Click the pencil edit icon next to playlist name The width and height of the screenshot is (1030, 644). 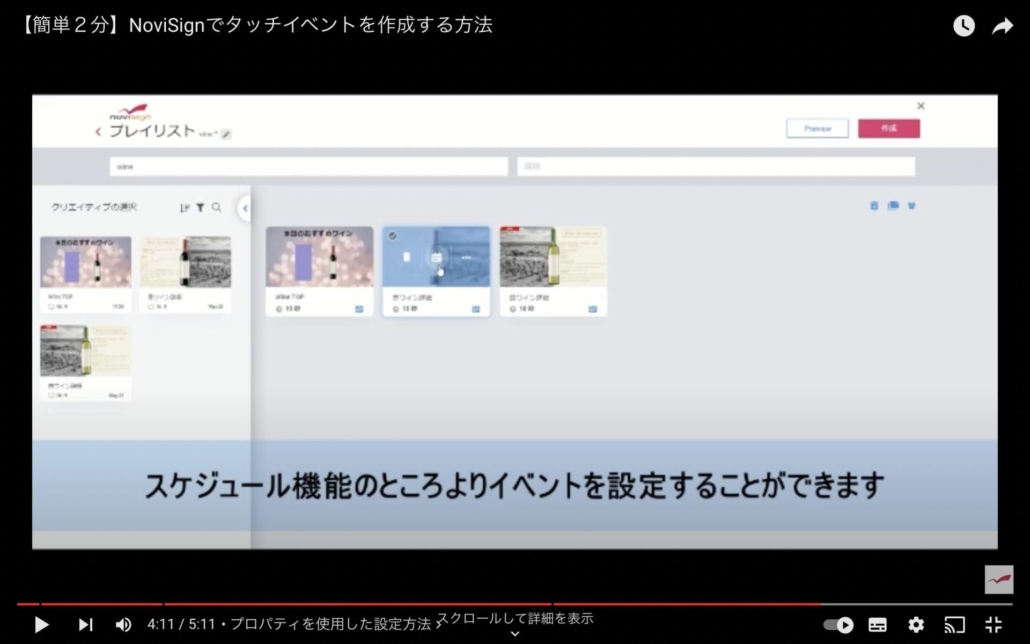point(226,134)
